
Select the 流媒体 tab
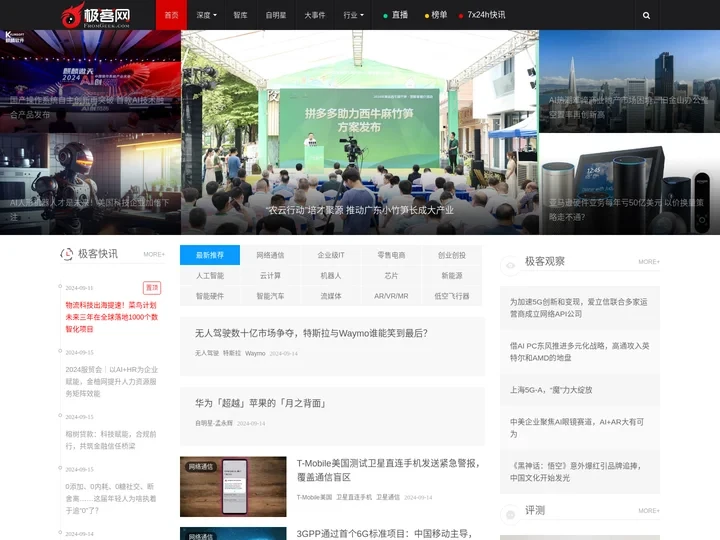(x=331, y=296)
